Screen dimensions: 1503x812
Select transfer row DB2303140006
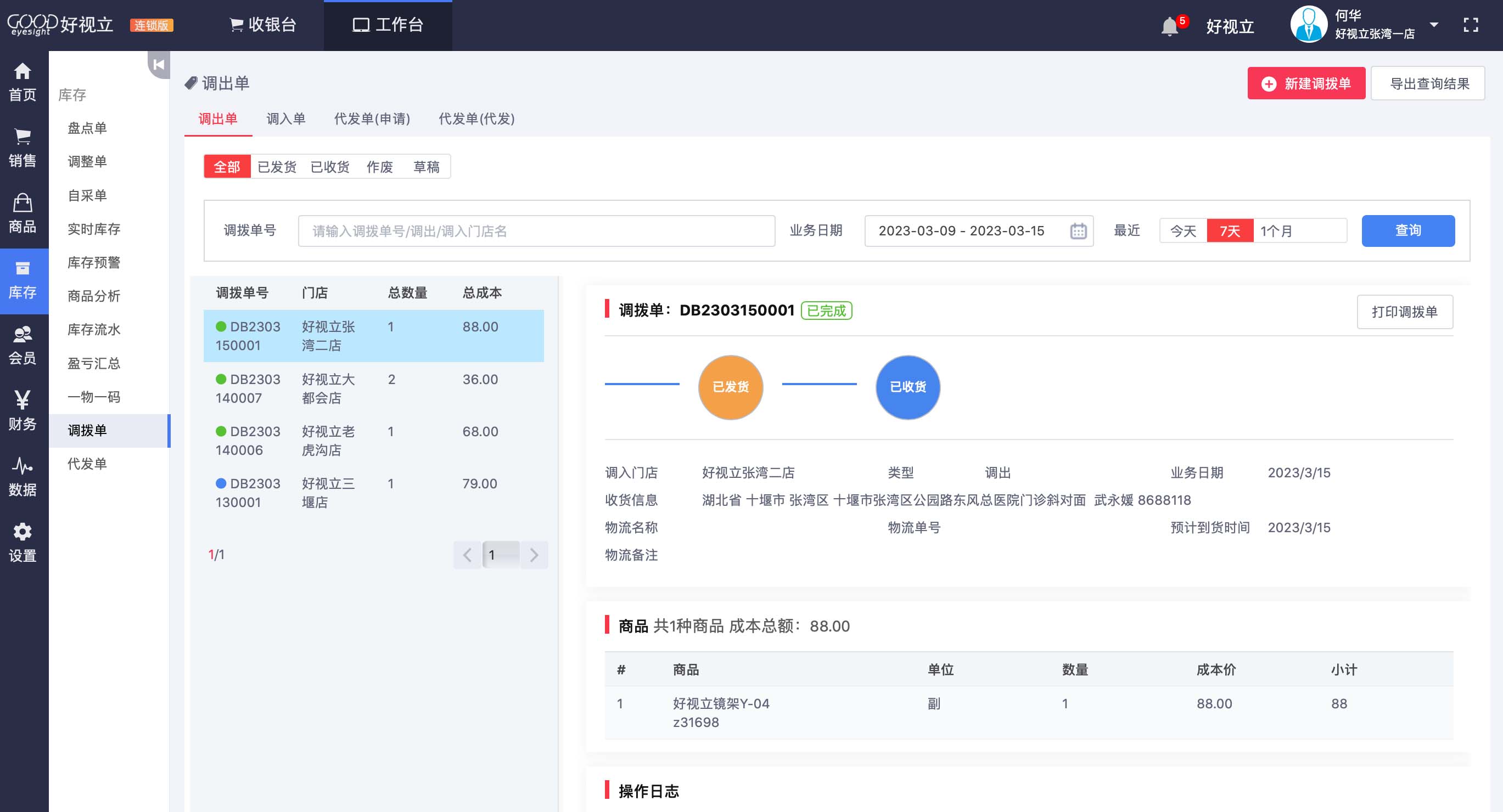coord(373,441)
